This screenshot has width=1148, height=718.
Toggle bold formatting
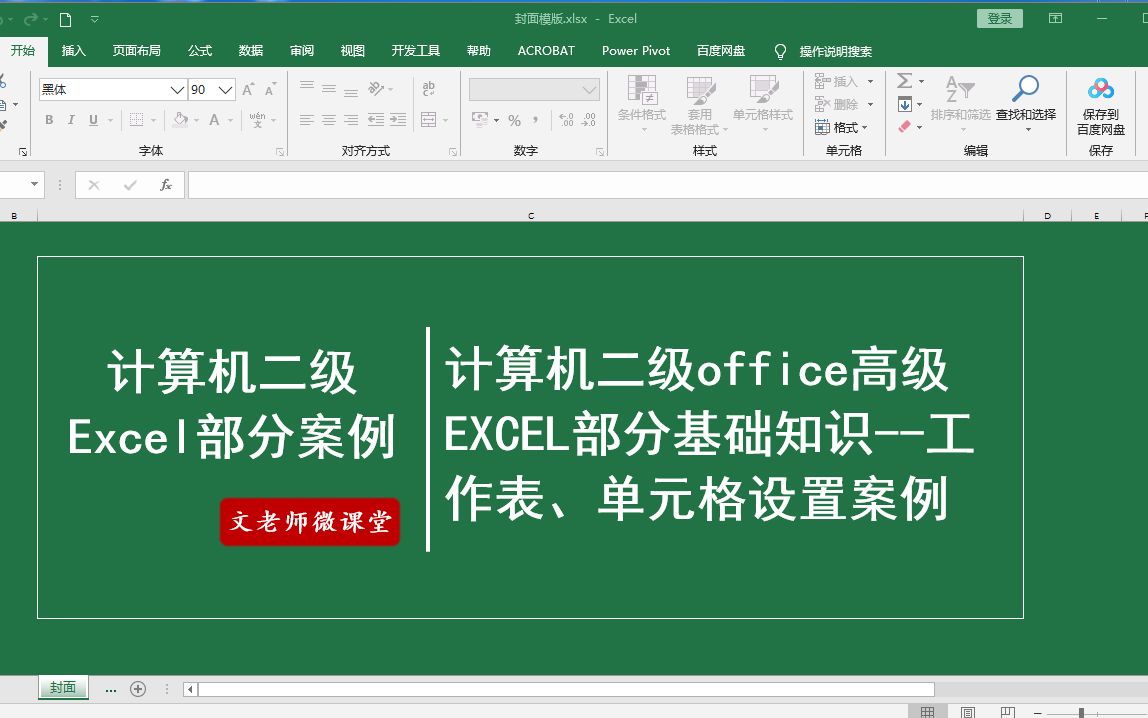point(48,119)
